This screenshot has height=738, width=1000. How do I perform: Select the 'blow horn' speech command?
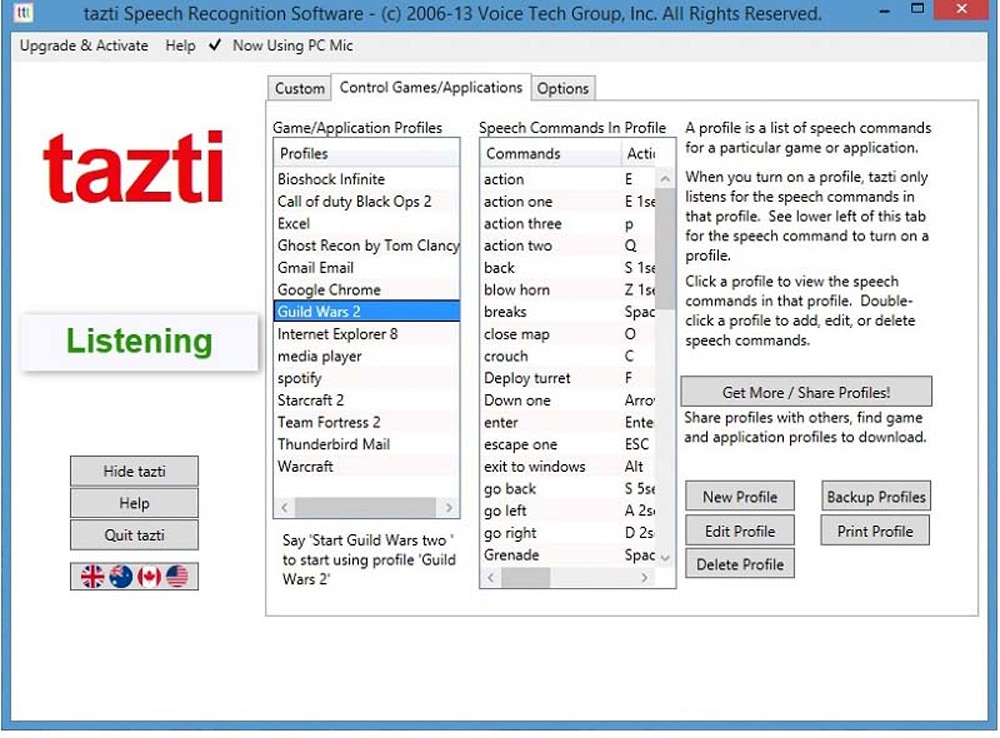[517, 290]
